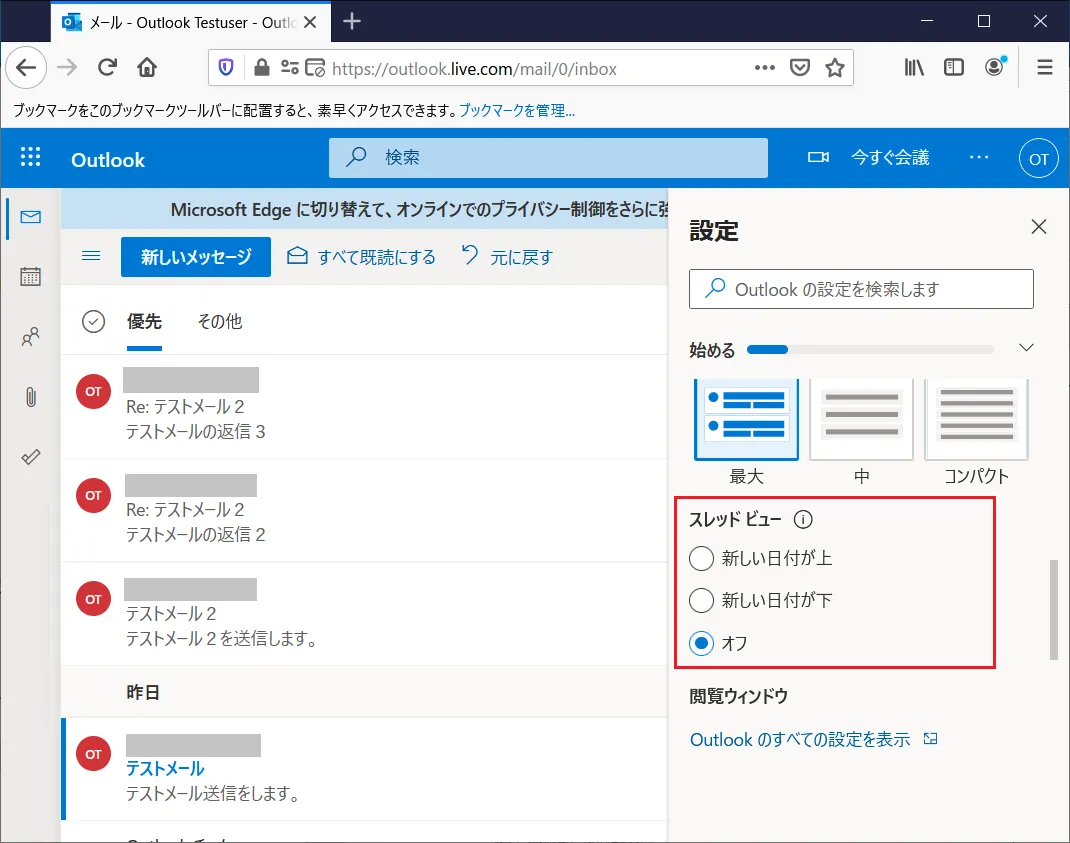Switch to the 優先 inbox tab
The width and height of the screenshot is (1070, 843).
tap(144, 322)
